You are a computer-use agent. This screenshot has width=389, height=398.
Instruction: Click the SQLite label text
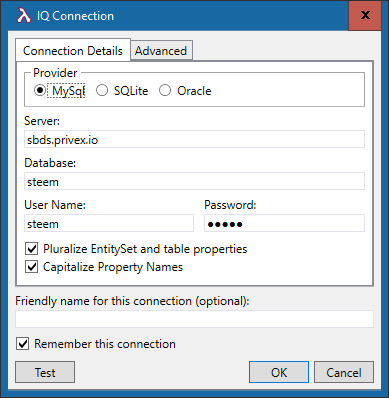click(131, 91)
